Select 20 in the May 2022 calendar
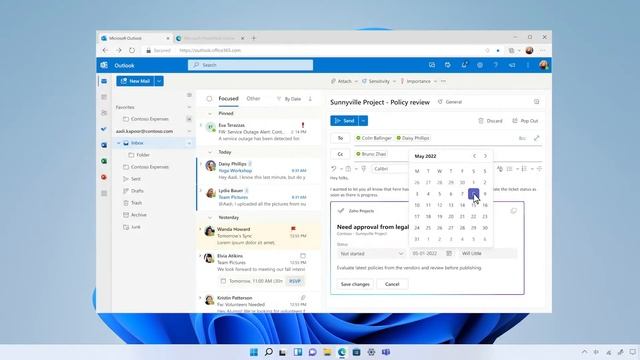Viewport: 640px width, 360px height. tap(451, 217)
